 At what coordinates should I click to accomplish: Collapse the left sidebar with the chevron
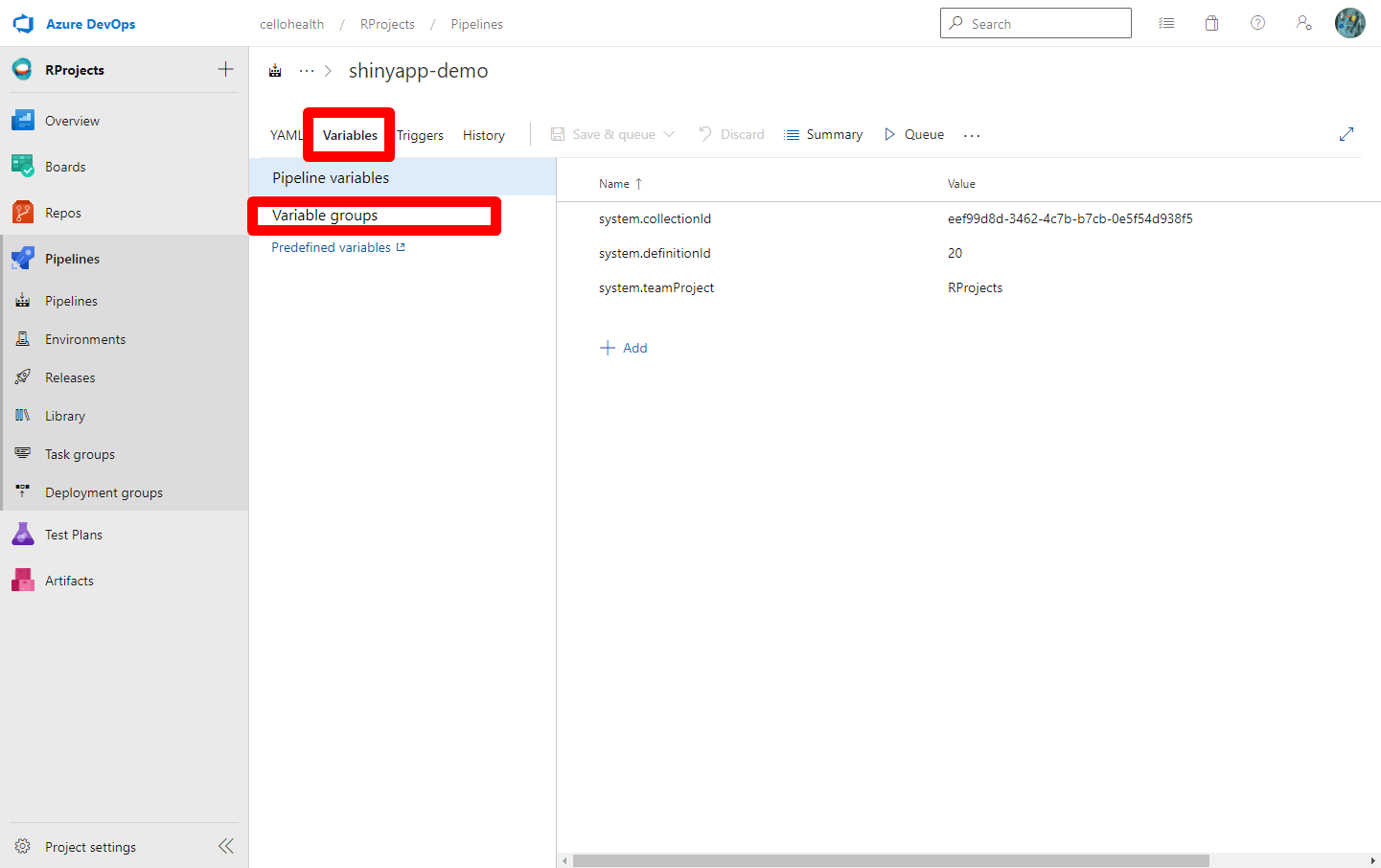[x=226, y=846]
